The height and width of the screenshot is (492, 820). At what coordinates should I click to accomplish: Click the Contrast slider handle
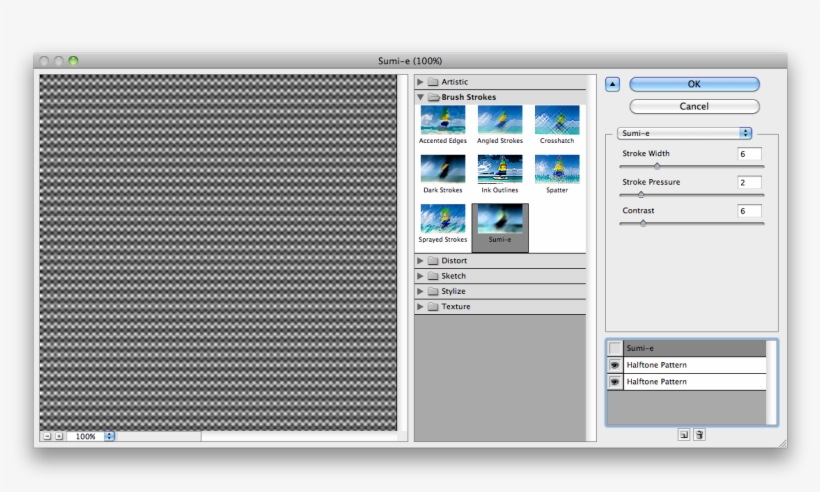pyautogui.click(x=643, y=223)
